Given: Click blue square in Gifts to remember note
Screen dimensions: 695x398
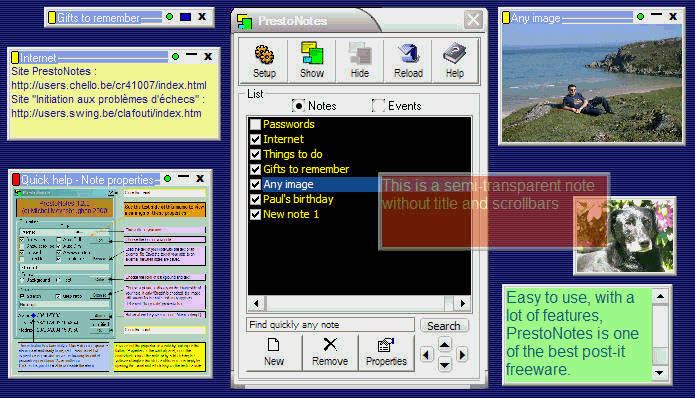Looking at the screenshot, I should (186, 17).
